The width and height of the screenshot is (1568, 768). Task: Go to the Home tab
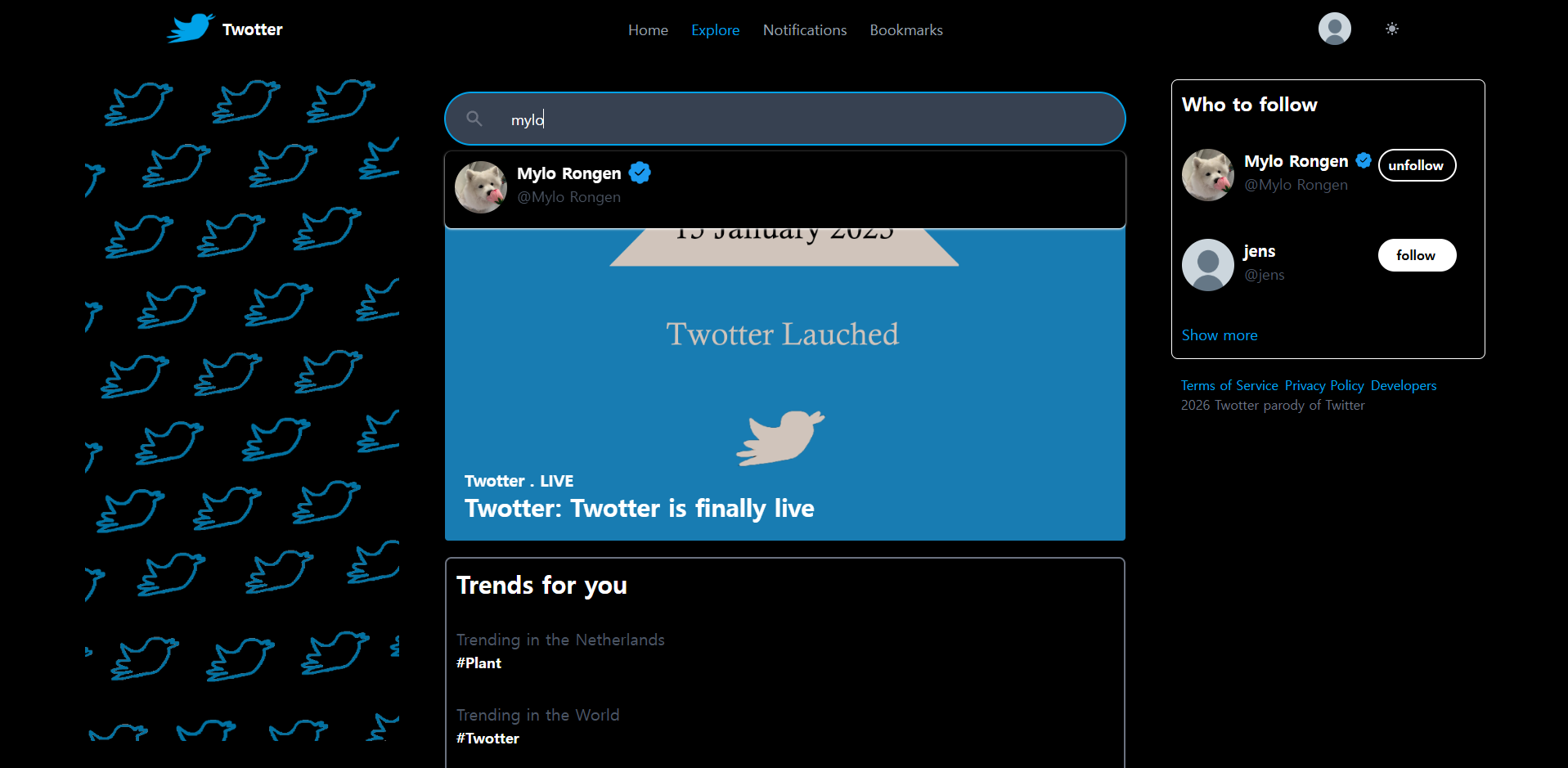click(x=648, y=30)
